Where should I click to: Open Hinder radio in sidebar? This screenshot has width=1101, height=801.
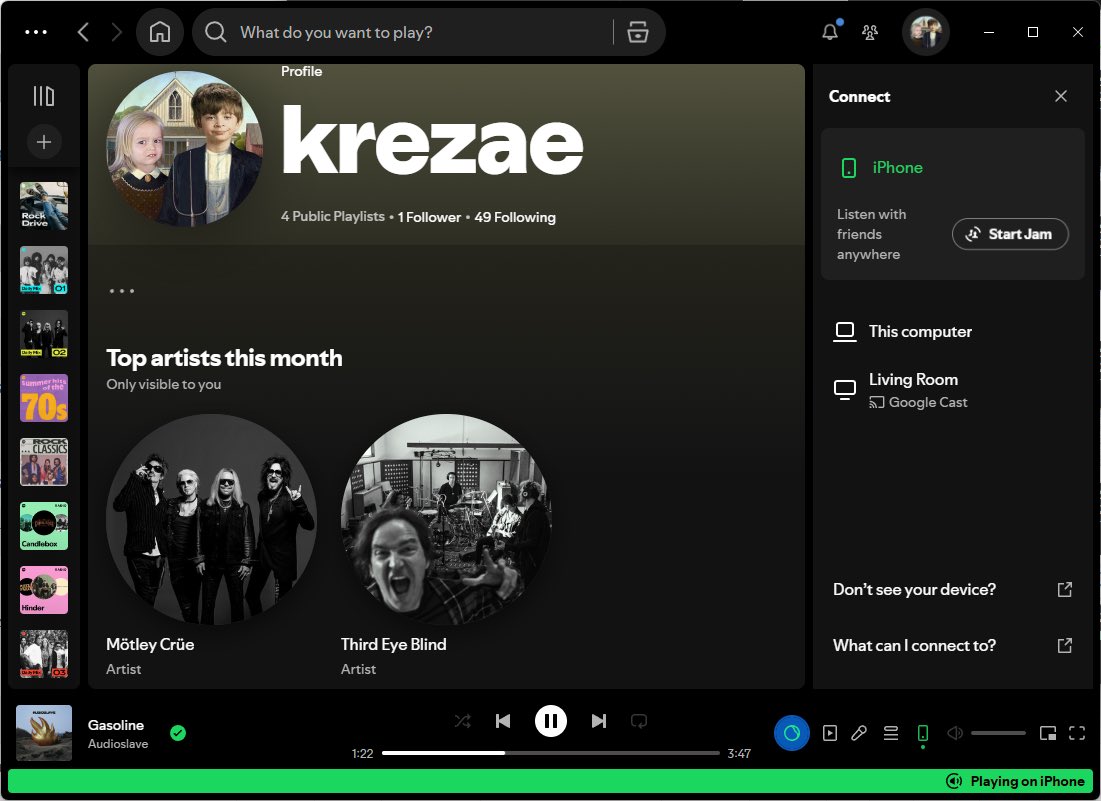(44, 590)
